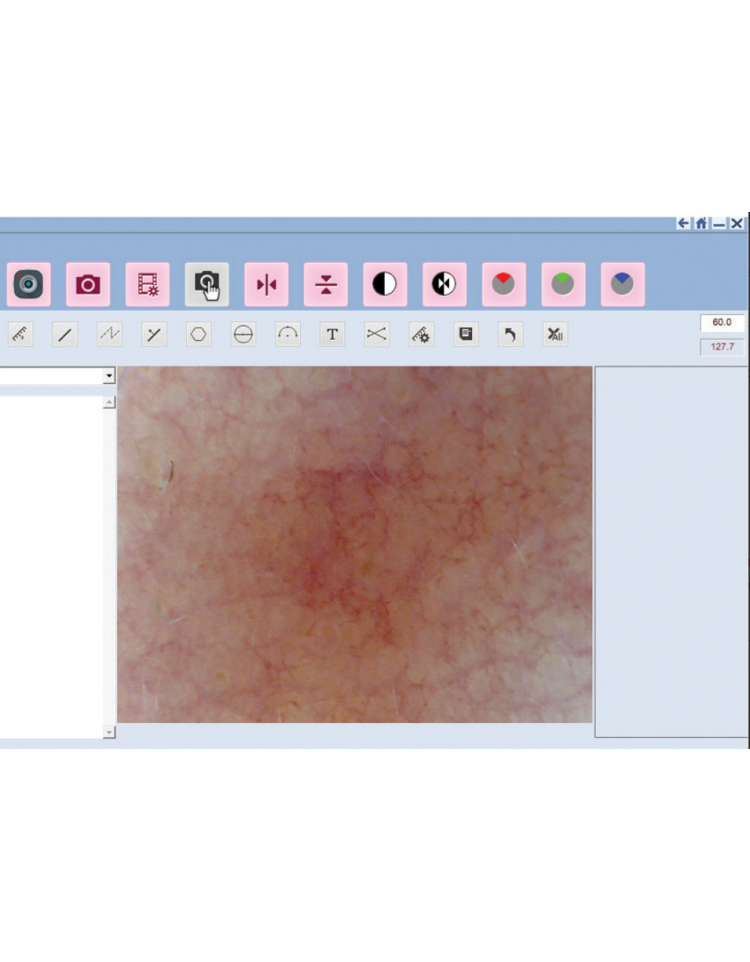Select the ruler calibration tool

21,334
